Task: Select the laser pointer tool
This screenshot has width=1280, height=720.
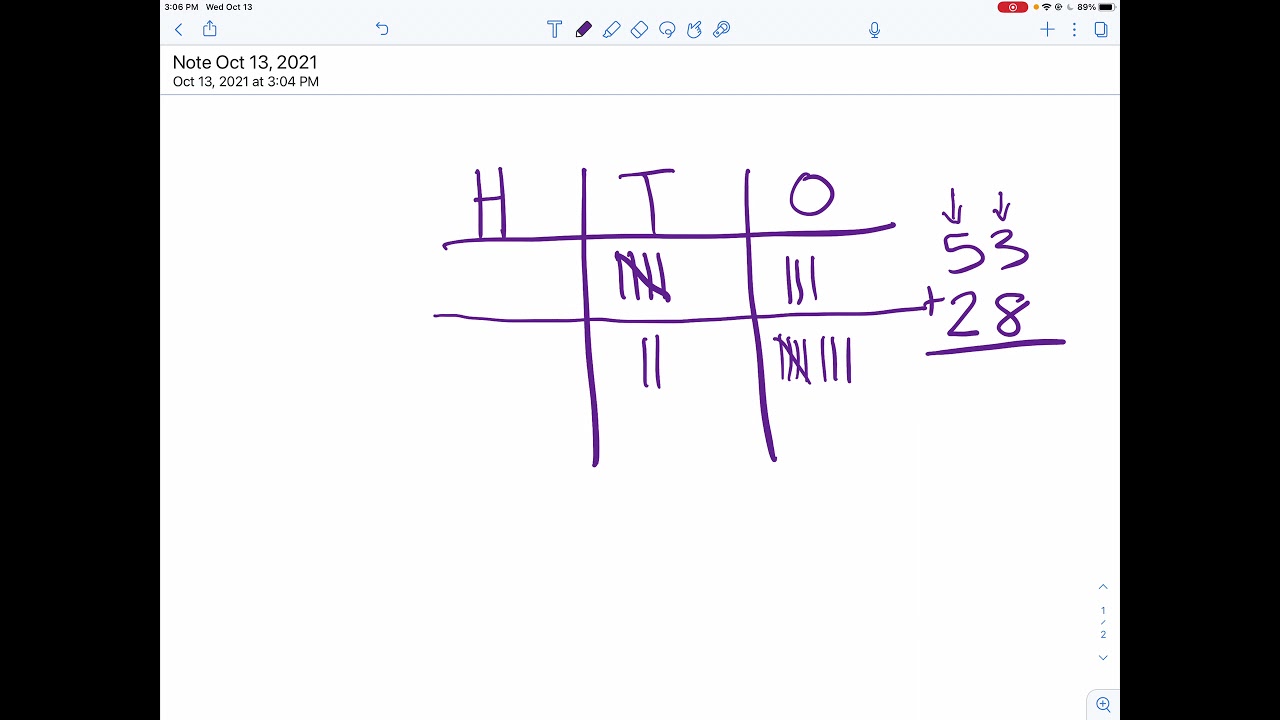Action: pyautogui.click(x=722, y=30)
